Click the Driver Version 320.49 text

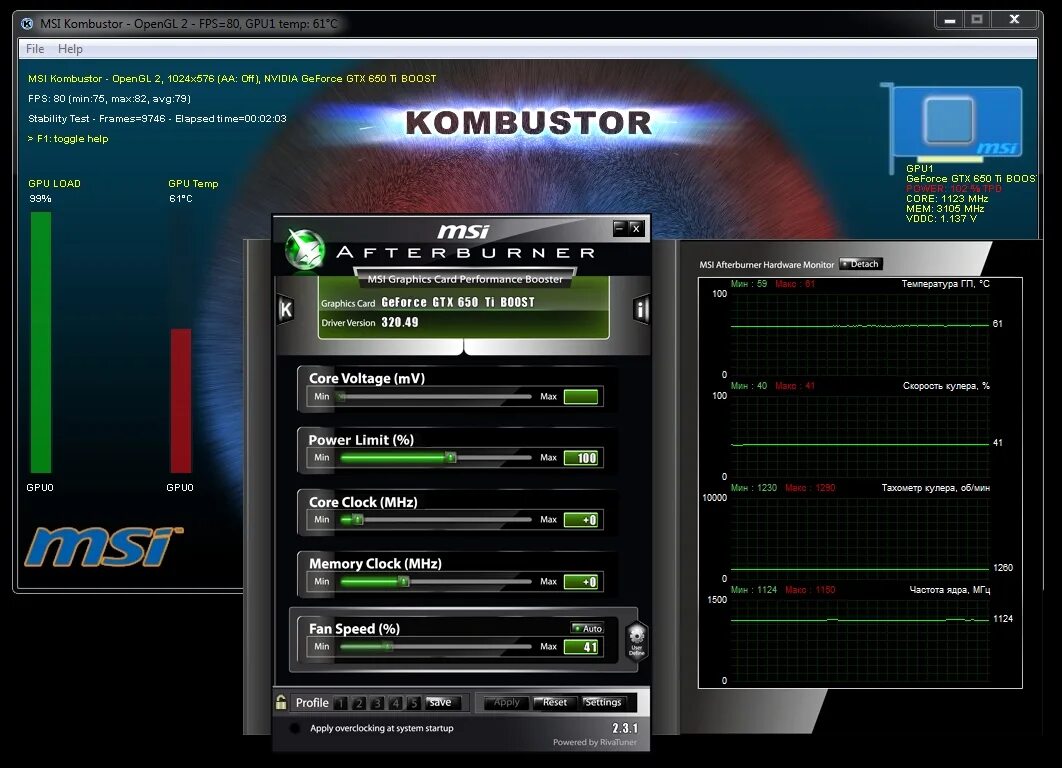pyautogui.click(x=370, y=322)
